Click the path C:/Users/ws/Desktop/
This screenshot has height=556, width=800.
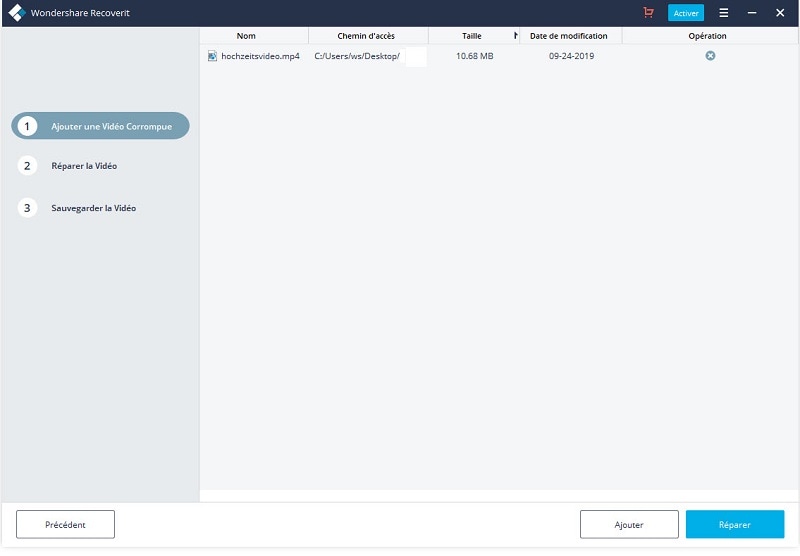click(x=357, y=56)
